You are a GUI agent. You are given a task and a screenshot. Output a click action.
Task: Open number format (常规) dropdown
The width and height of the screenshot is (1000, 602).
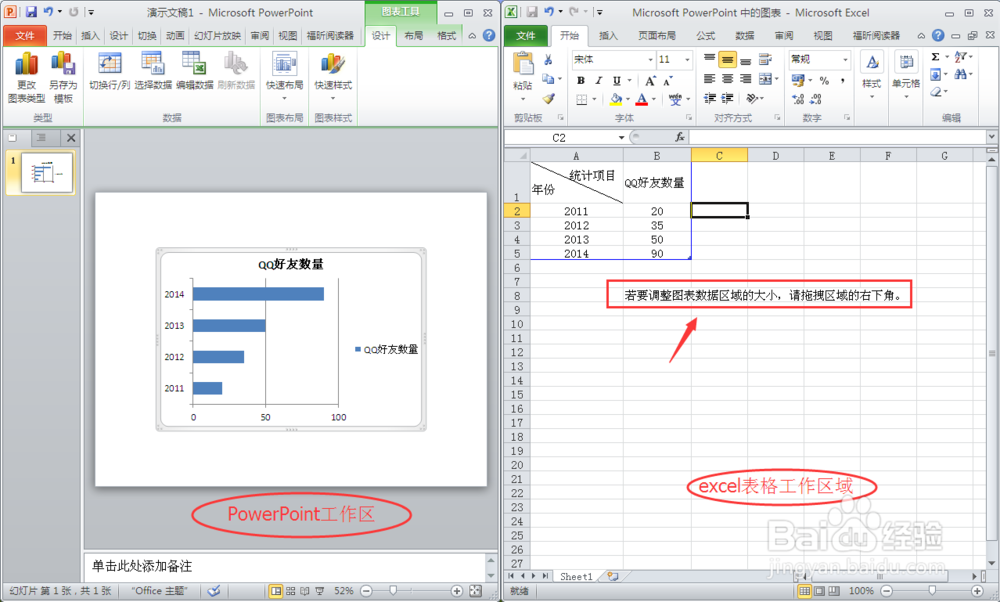[x=845, y=59]
